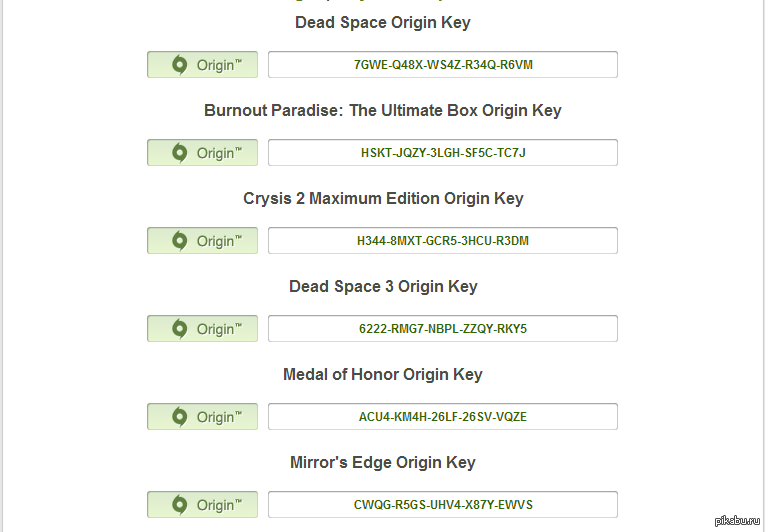
Task: Select the Medal of Honor key field ACU4-KM4H
Action: pyautogui.click(x=443, y=416)
